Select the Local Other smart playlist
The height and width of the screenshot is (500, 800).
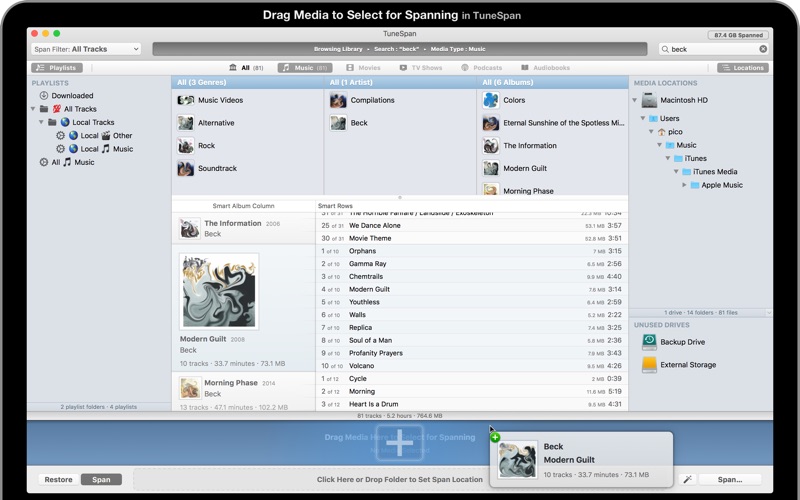click(x=94, y=135)
